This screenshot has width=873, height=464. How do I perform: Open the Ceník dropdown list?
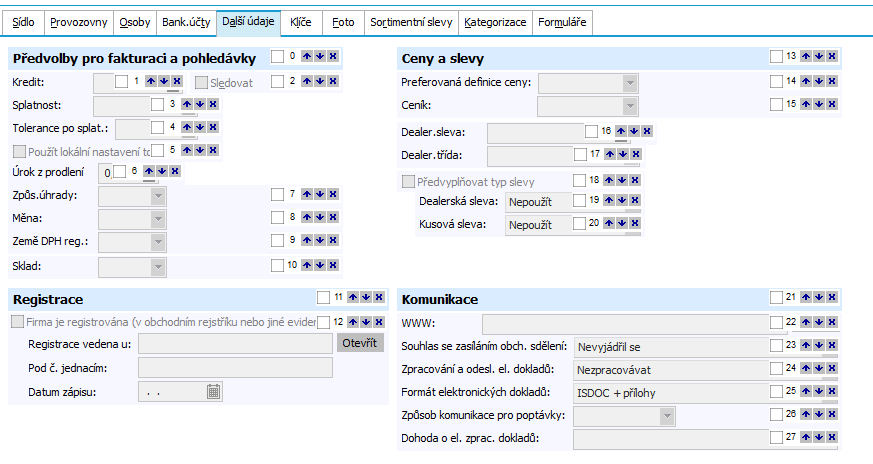tap(629, 105)
